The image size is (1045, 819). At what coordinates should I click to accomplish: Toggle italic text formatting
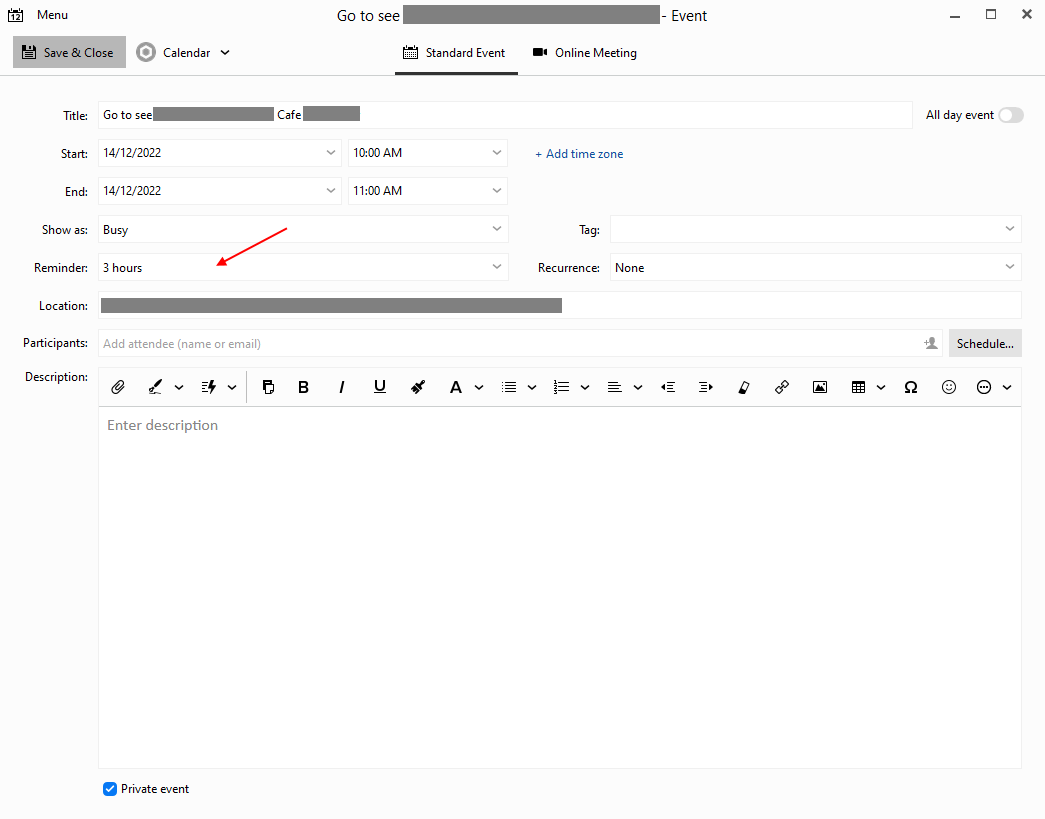pos(341,387)
